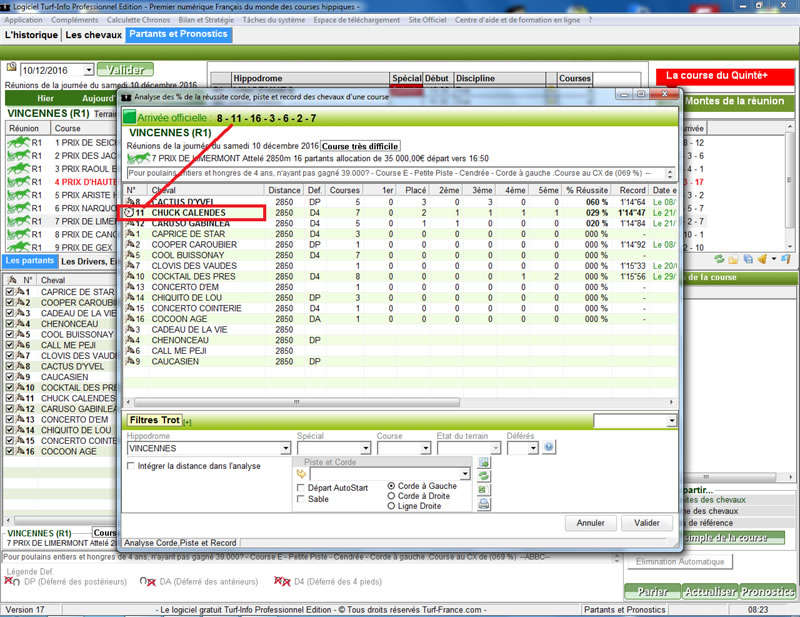Click the green refresh icon beside Piste et Corde
800x617 pixels.
click(x=485, y=477)
